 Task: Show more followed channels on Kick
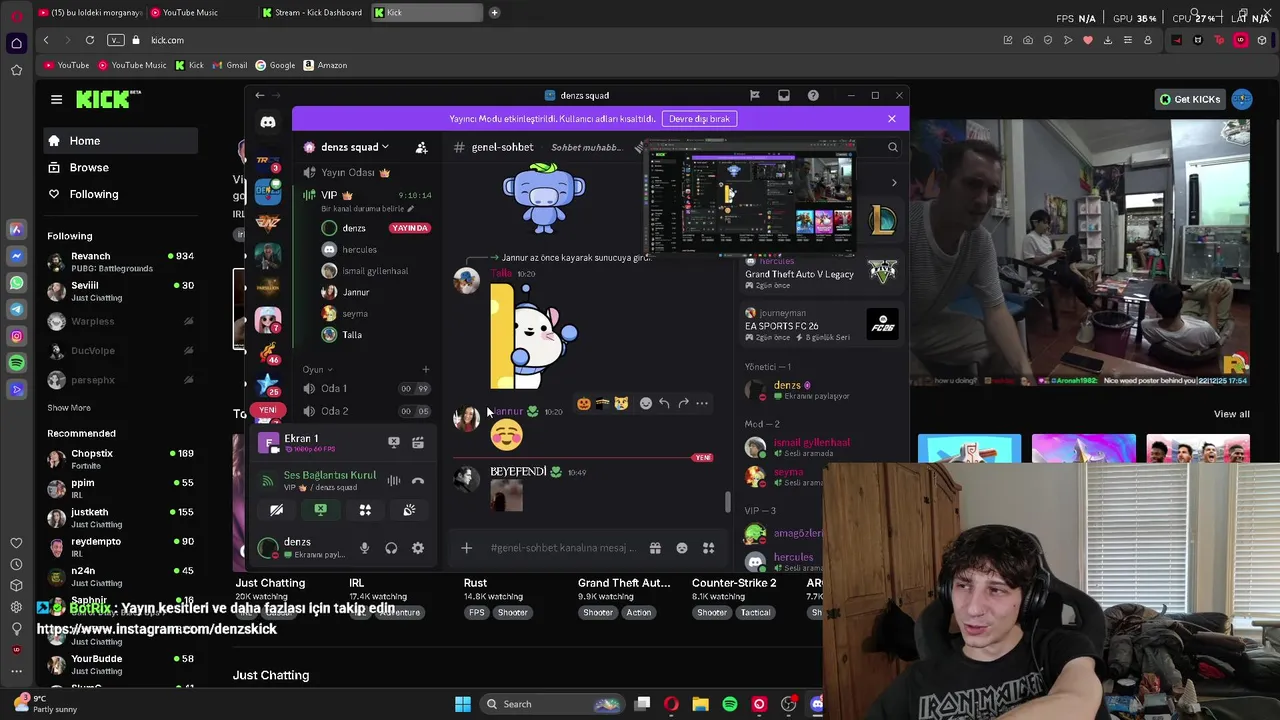[69, 408]
